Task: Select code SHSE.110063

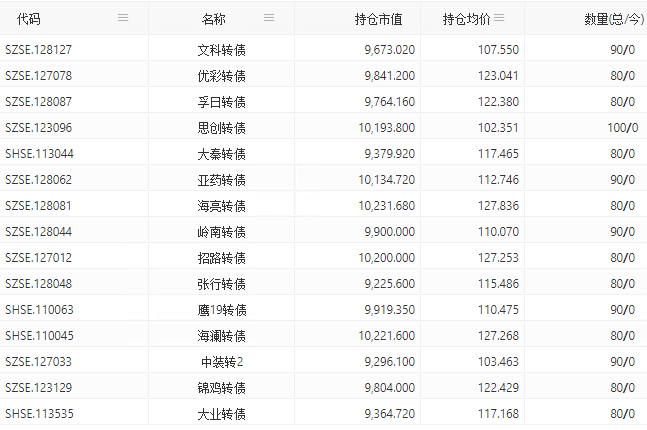Action: tap(39, 310)
